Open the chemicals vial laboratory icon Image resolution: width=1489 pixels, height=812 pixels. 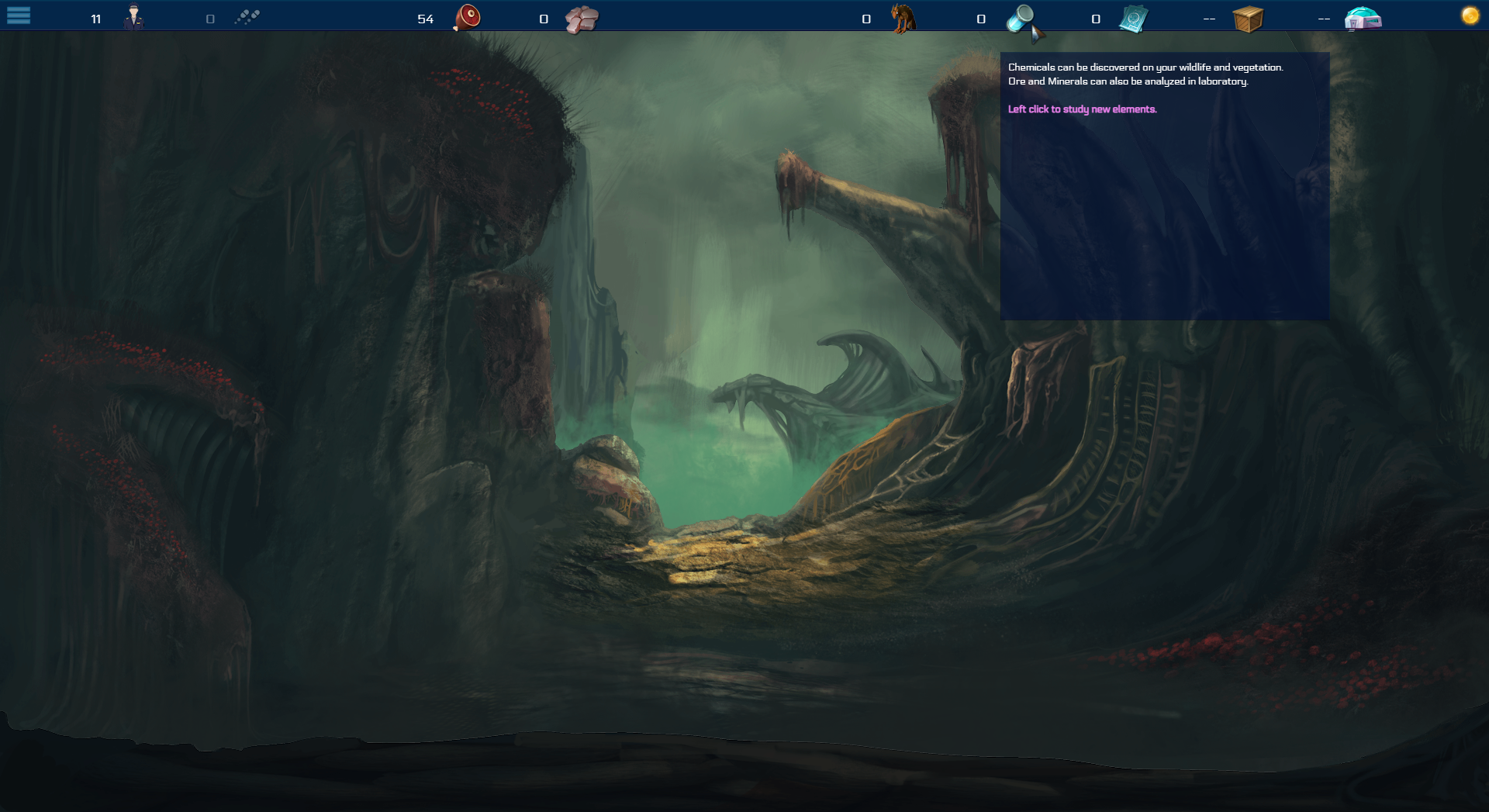tap(1024, 20)
